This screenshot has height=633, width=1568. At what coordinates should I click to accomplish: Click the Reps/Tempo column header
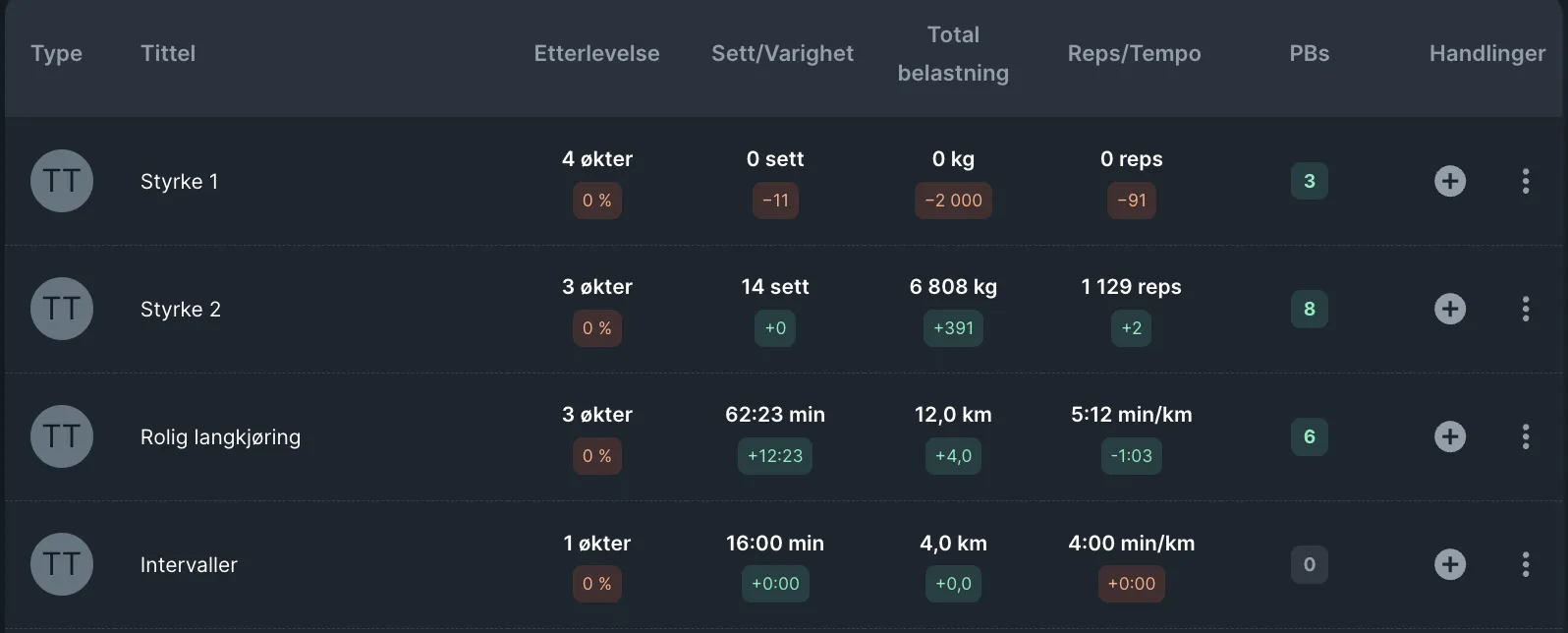[x=1134, y=53]
